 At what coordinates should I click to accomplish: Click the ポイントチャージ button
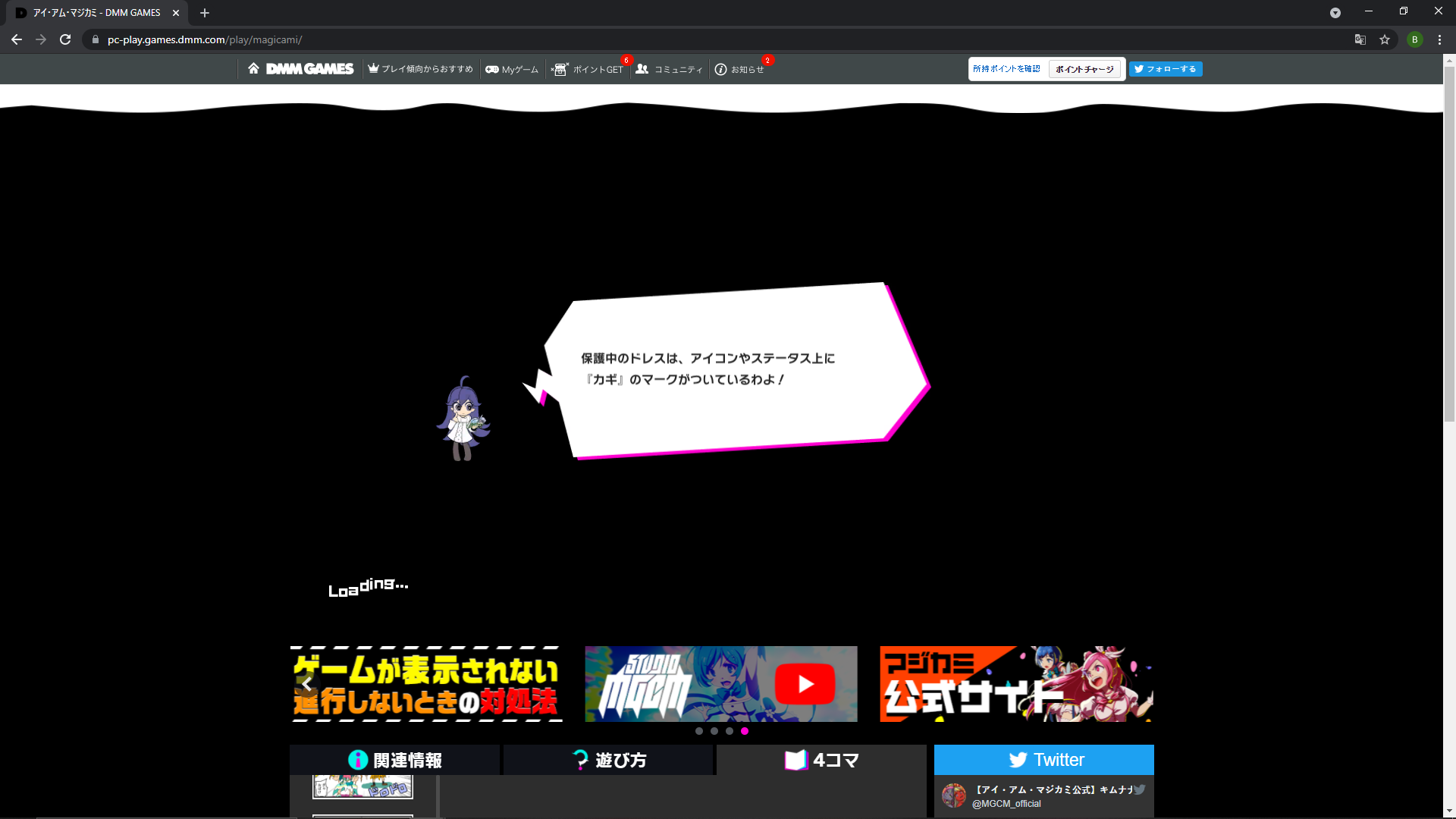click(1085, 68)
